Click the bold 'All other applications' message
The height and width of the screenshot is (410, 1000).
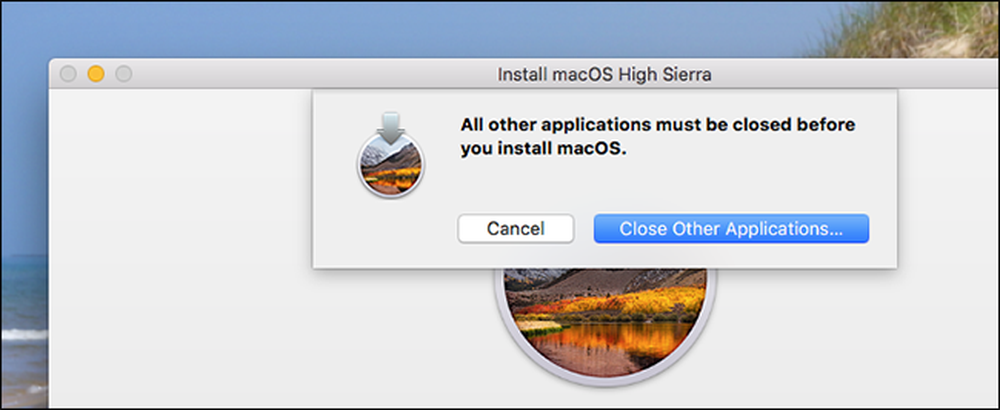point(658,124)
